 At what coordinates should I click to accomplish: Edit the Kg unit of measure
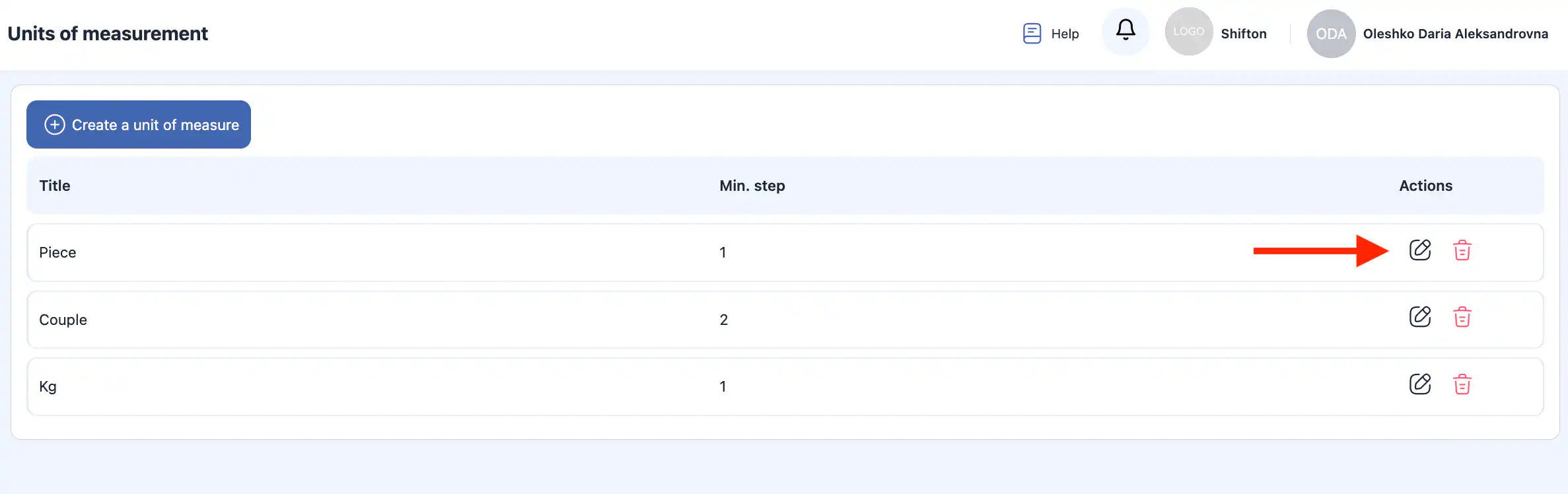(x=1419, y=384)
